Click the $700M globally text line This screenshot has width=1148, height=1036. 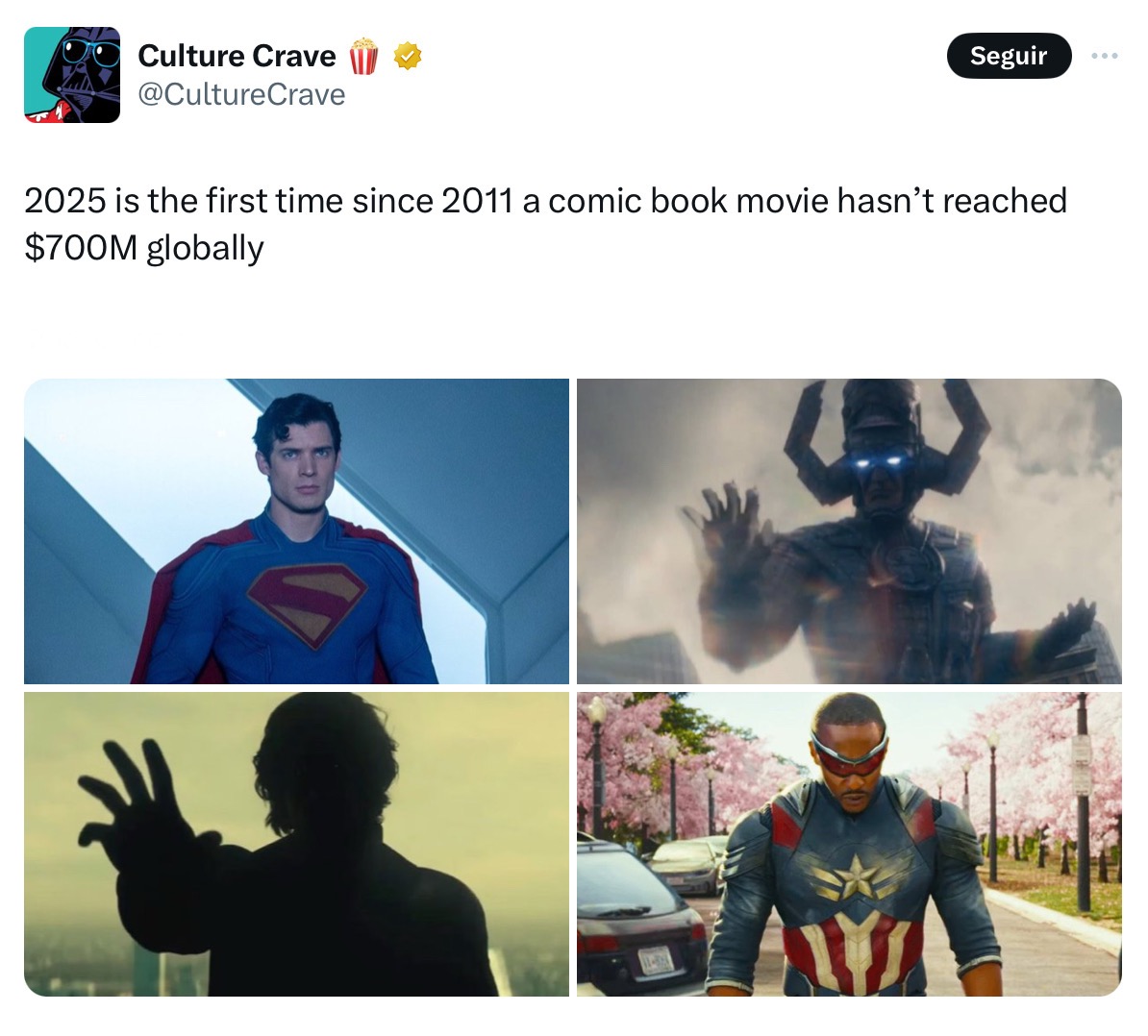[144, 248]
